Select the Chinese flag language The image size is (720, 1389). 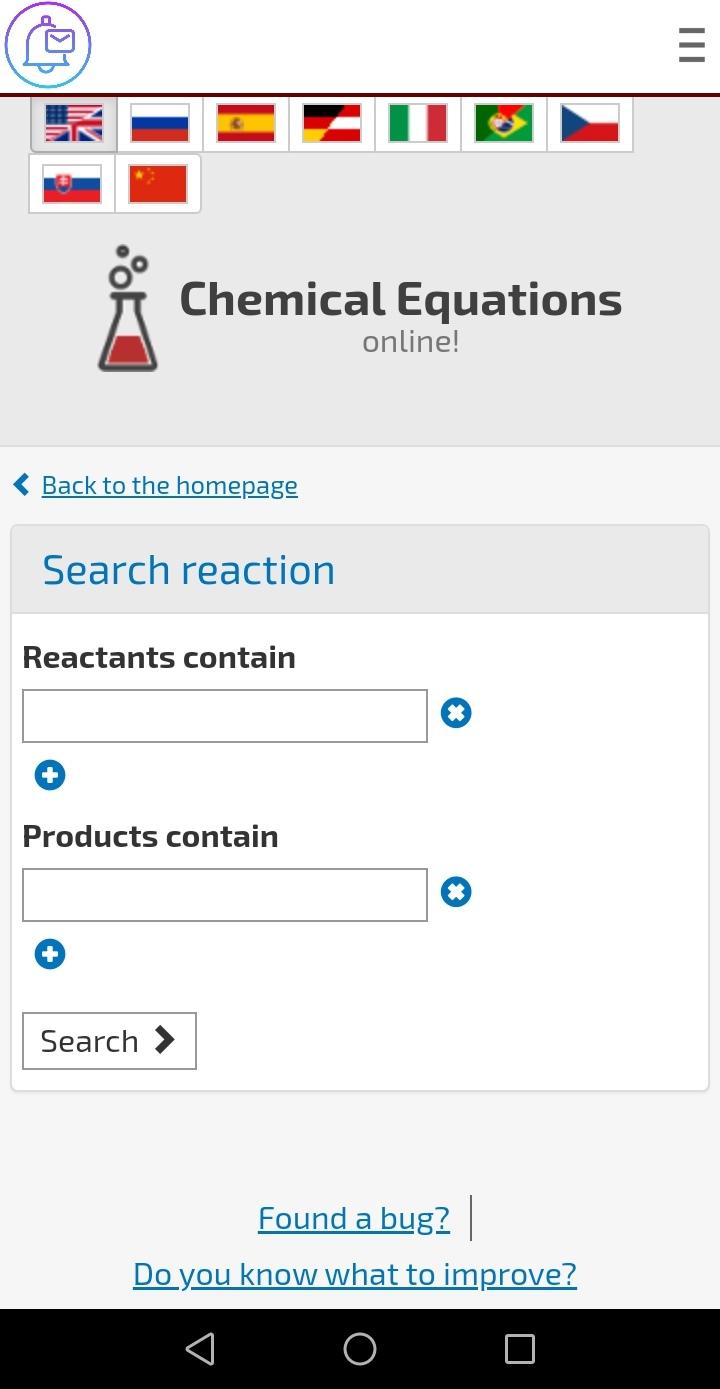158,184
